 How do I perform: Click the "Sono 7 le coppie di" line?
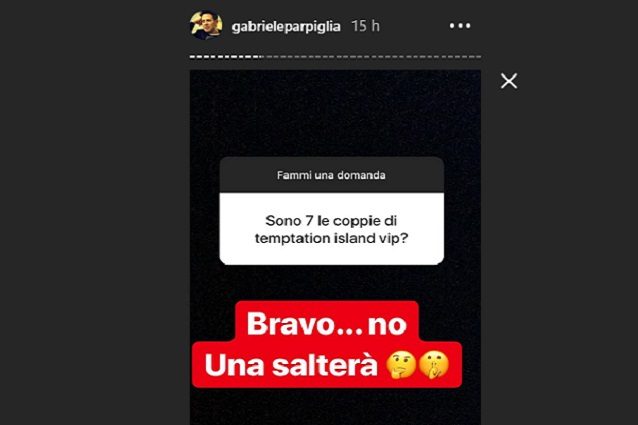click(x=331, y=221)
